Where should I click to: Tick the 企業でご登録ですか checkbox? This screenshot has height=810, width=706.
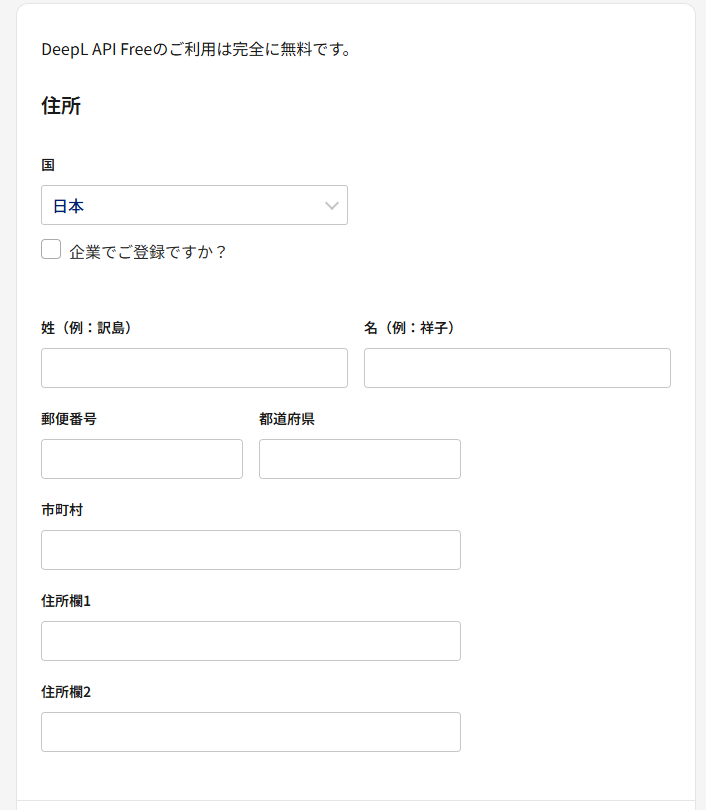(51, 250)
